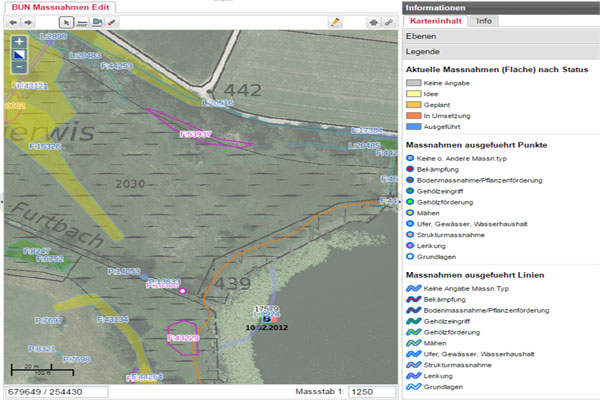Image resolution: width=600 pixels, height=400 pixels.
Task: Zoom out with the minus button
Action: [19, 67]
